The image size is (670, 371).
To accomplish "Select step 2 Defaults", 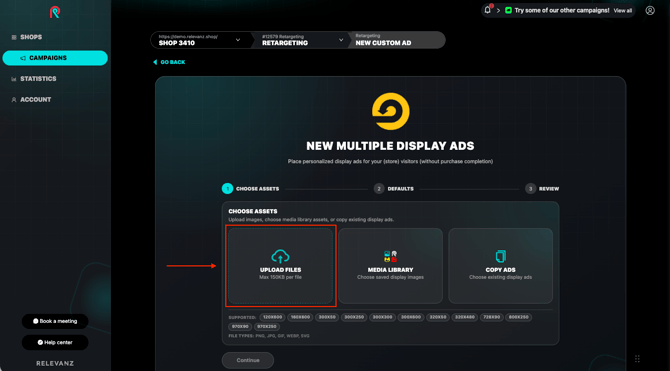I will point(394,188).
